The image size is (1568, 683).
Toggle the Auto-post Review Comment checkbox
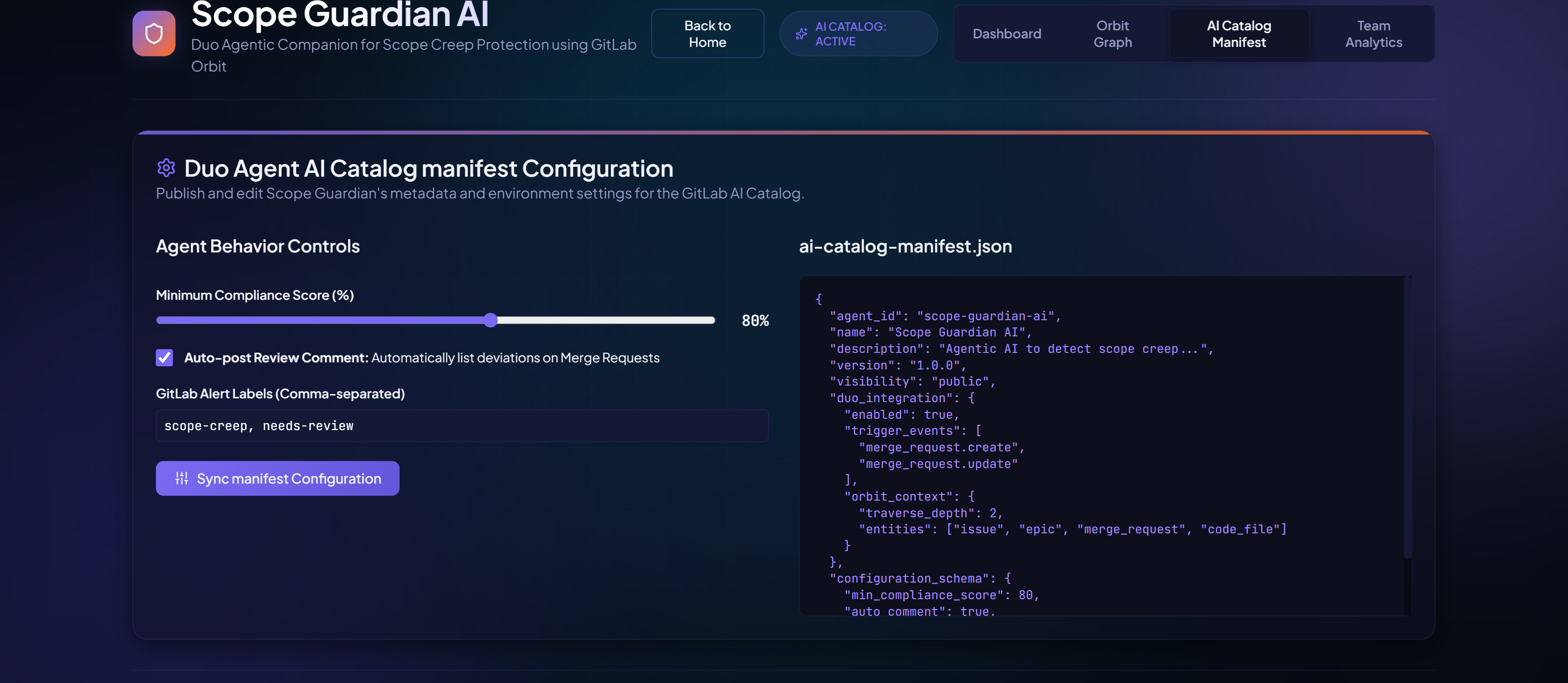164,357
